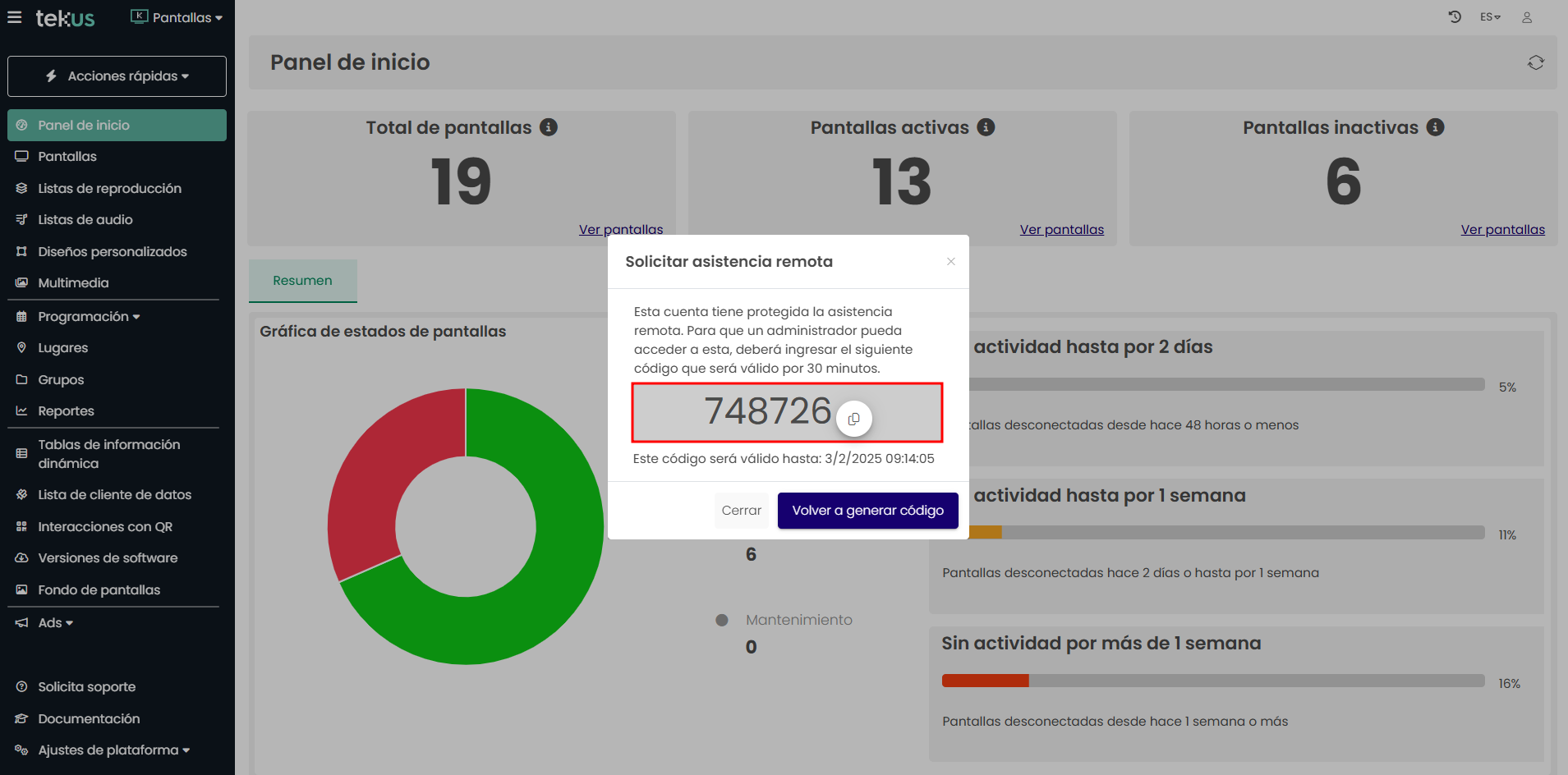Click Ver pantallas under Pantallas inactivas
1568x775 pixels.
click(1502, 230)
